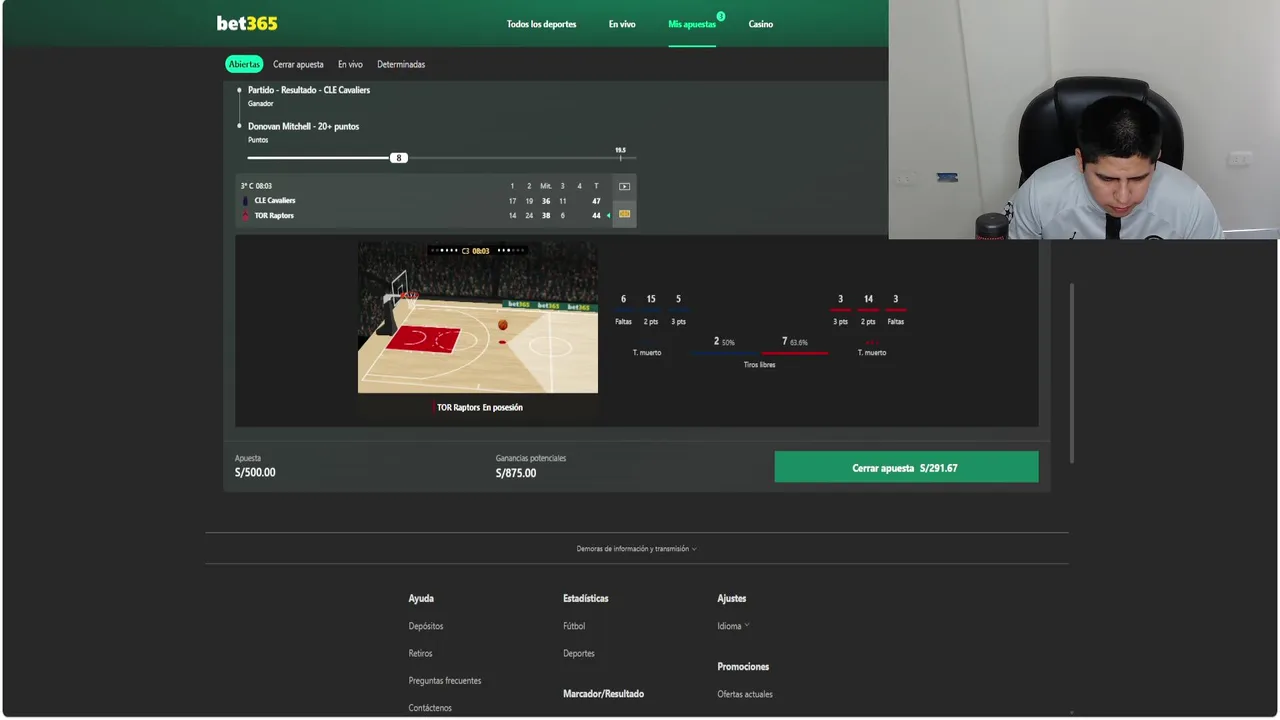Viewport: 1280px width, 720px height.
Task: Open Preguntas frecuentes link
Action: 445,680
